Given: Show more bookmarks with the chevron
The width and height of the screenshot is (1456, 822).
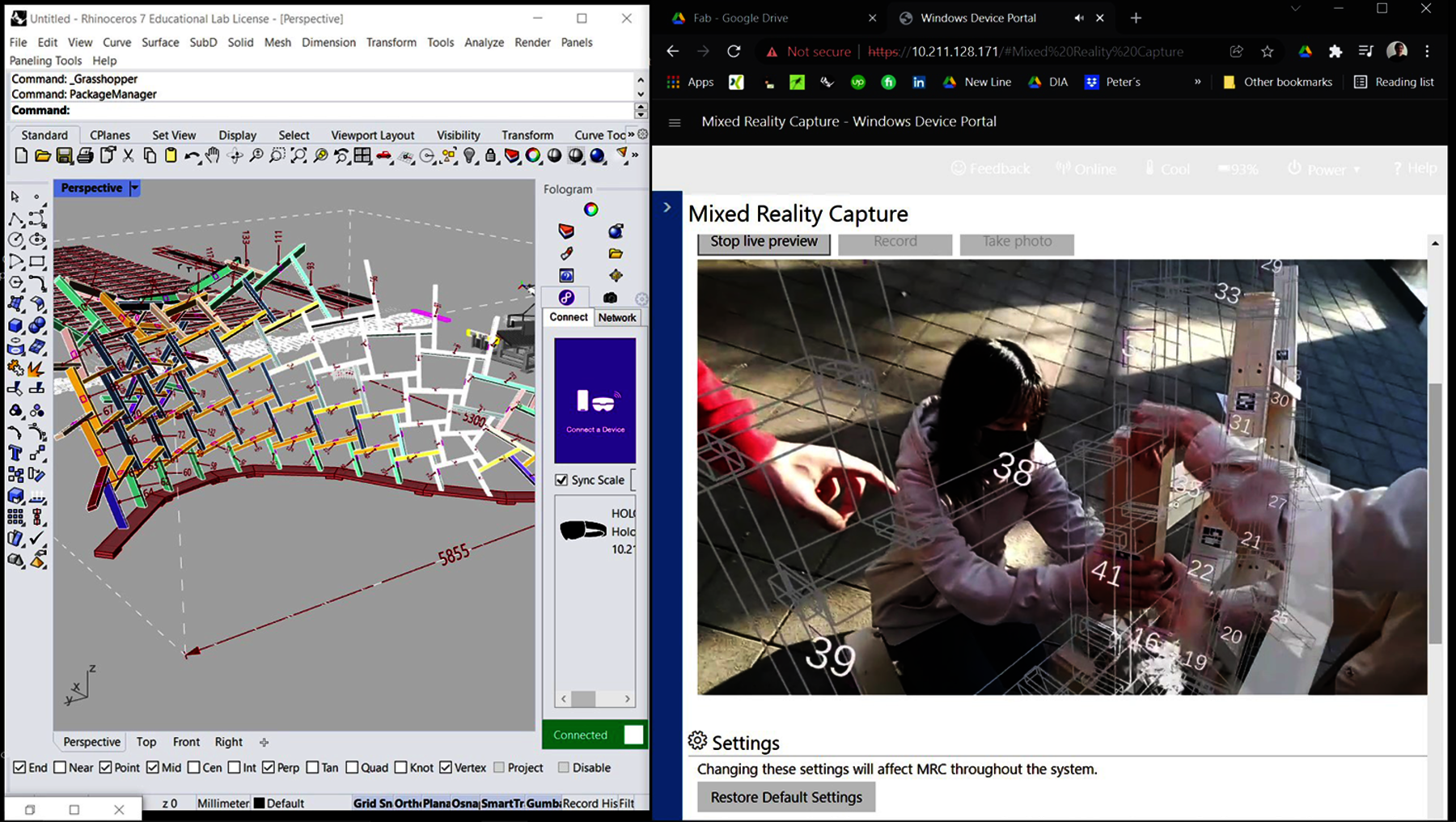Looking at the screenshot, I should coord(1198,82).
